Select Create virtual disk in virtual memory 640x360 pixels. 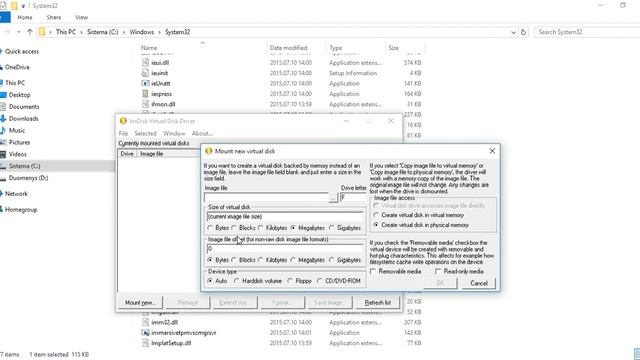(376, 215)
